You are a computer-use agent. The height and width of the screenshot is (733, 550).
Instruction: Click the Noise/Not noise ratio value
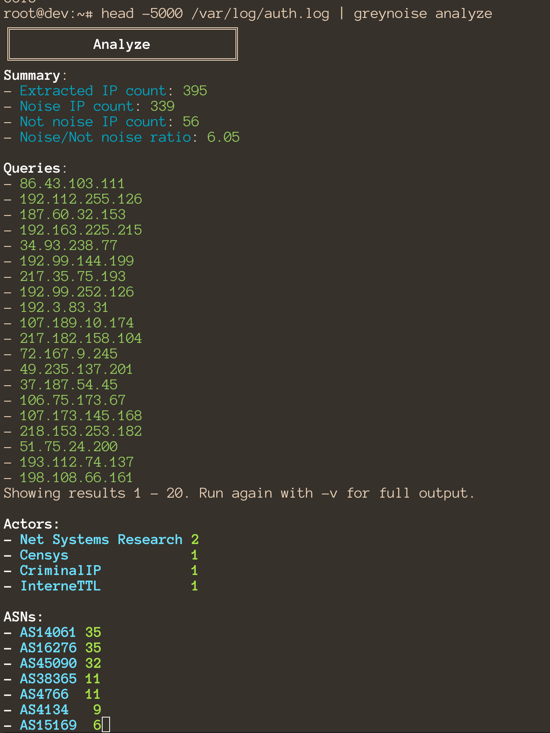[x=223, y=137]
